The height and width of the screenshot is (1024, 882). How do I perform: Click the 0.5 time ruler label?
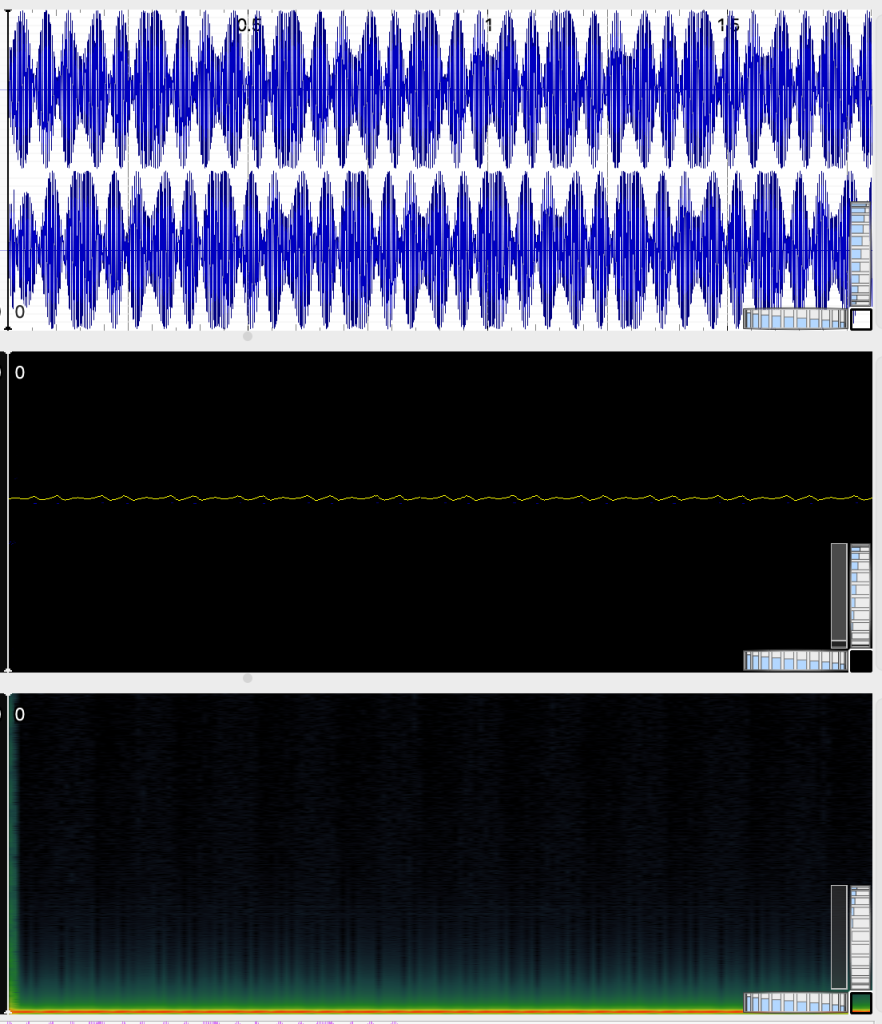pos(249,25)
